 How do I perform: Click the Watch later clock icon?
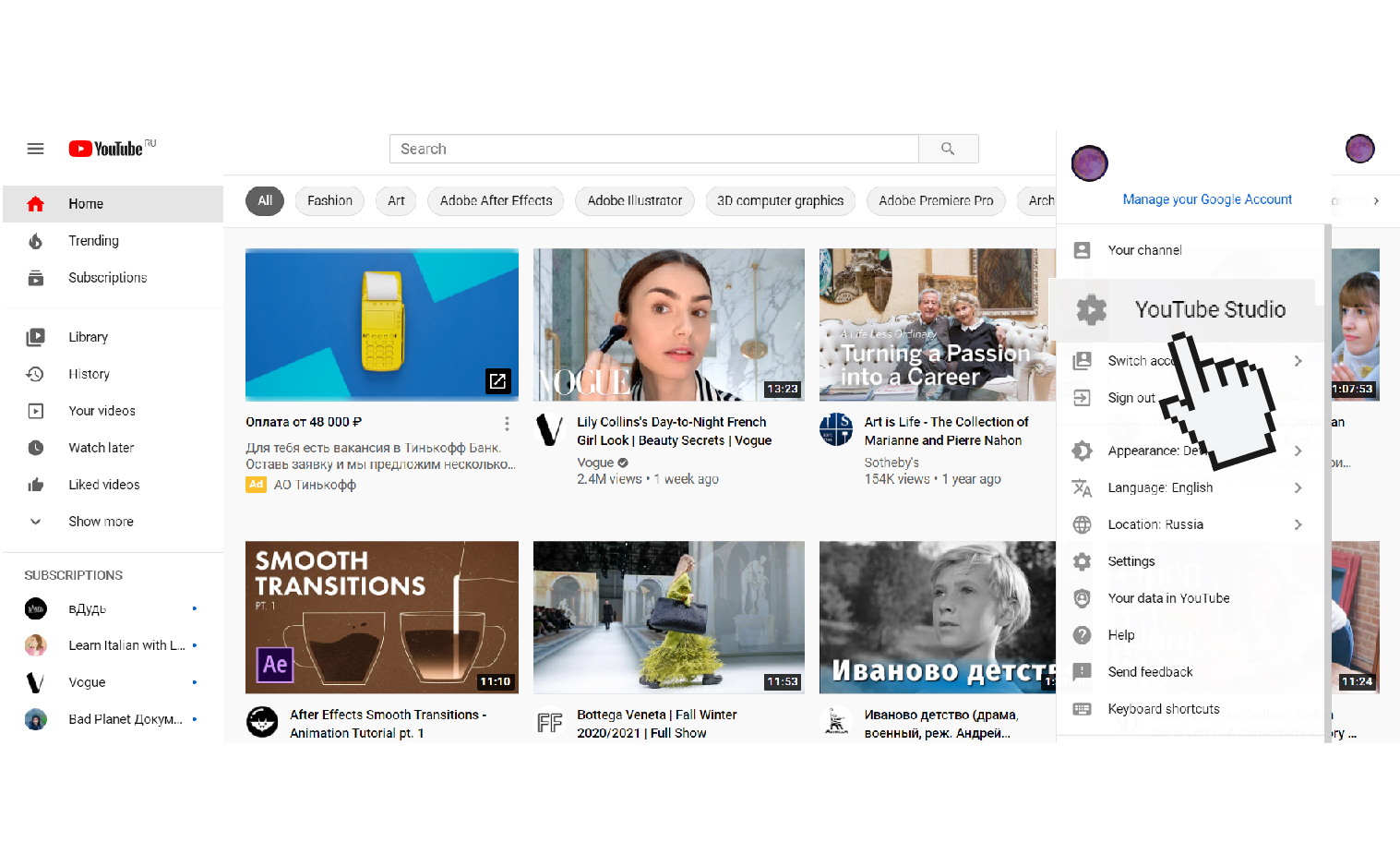(35, 448)
